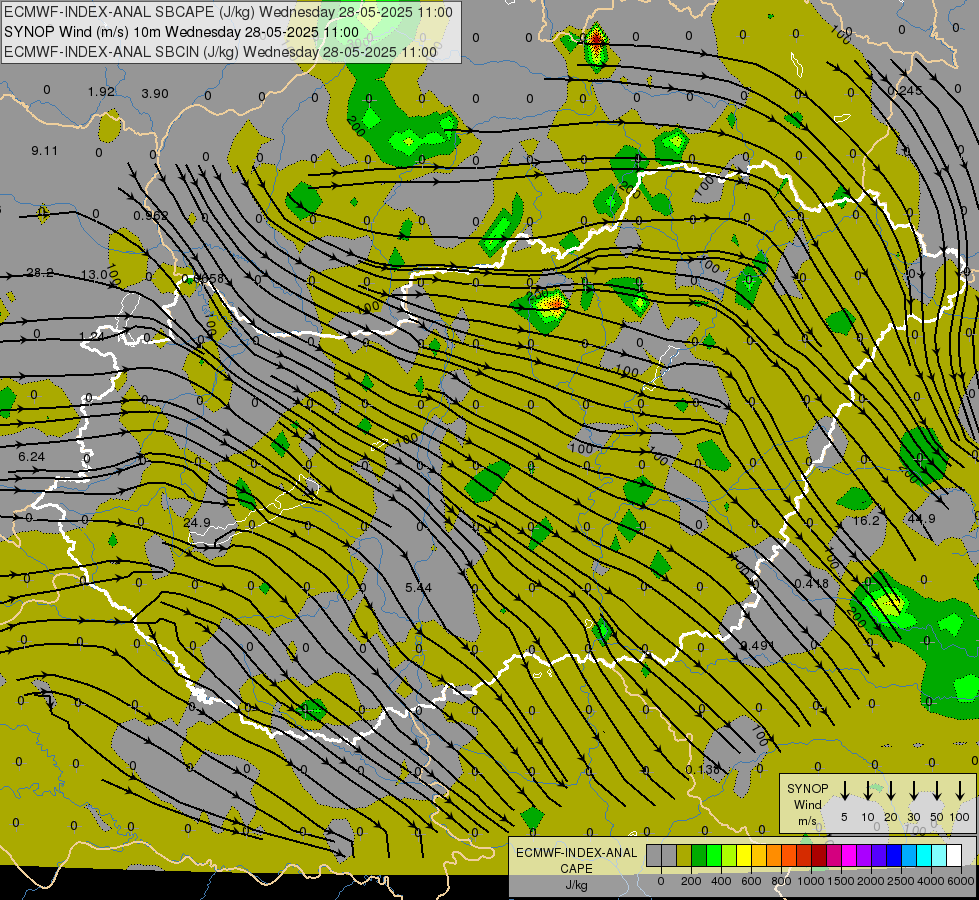Click the 400 tick label in CAPE legend
This screenshot has height=900, width=979.
[721, 881]
